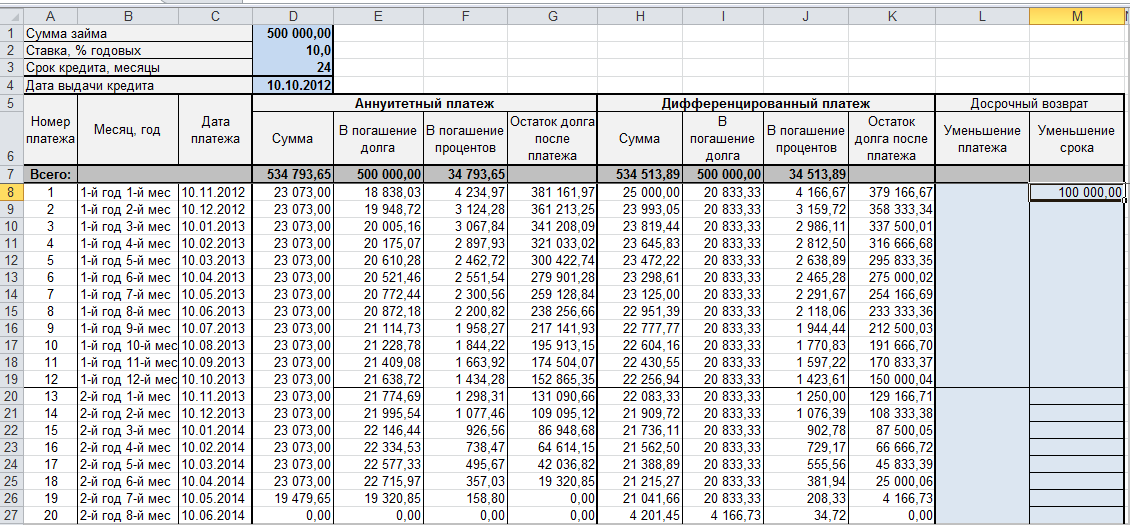Select differentiated interest 2 465,28
The height and width of the screenshot is (525, 1130).
pyautogui.click(x=806, y=278)
